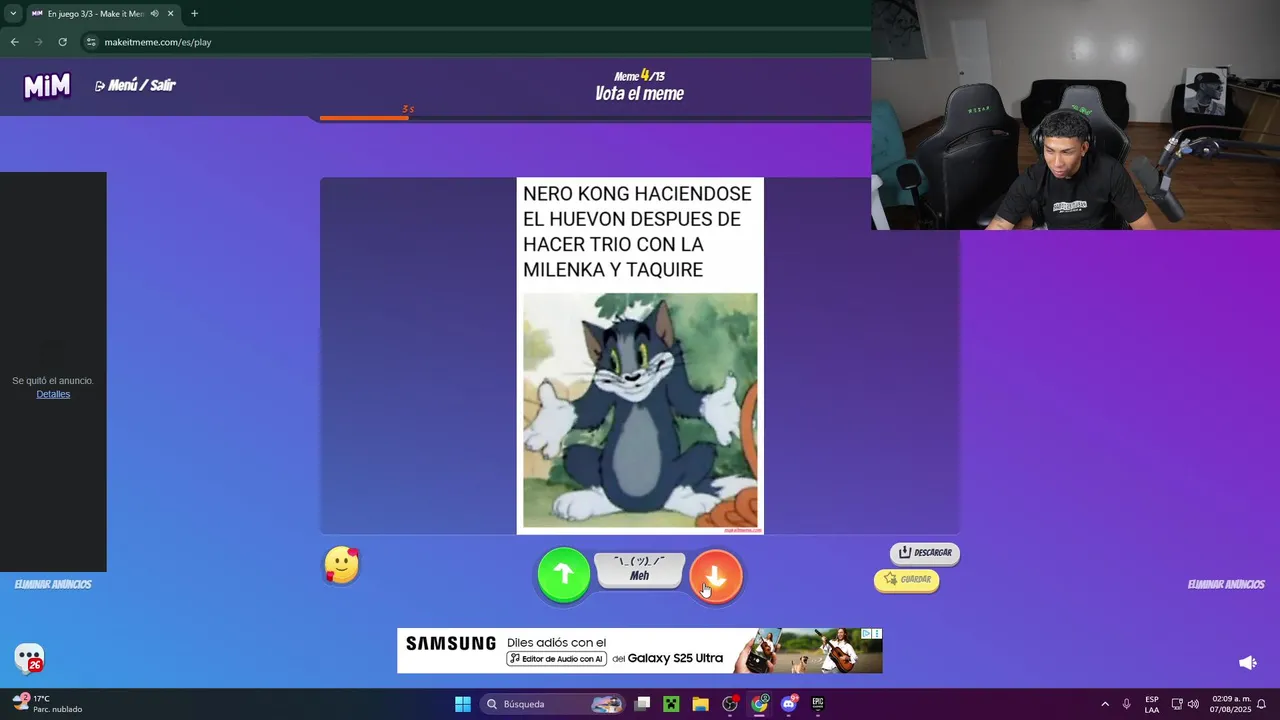Screen dimensions: 1280x720
Task: Upvote the meme with green arrow
Action: click(x=564, y=575)
